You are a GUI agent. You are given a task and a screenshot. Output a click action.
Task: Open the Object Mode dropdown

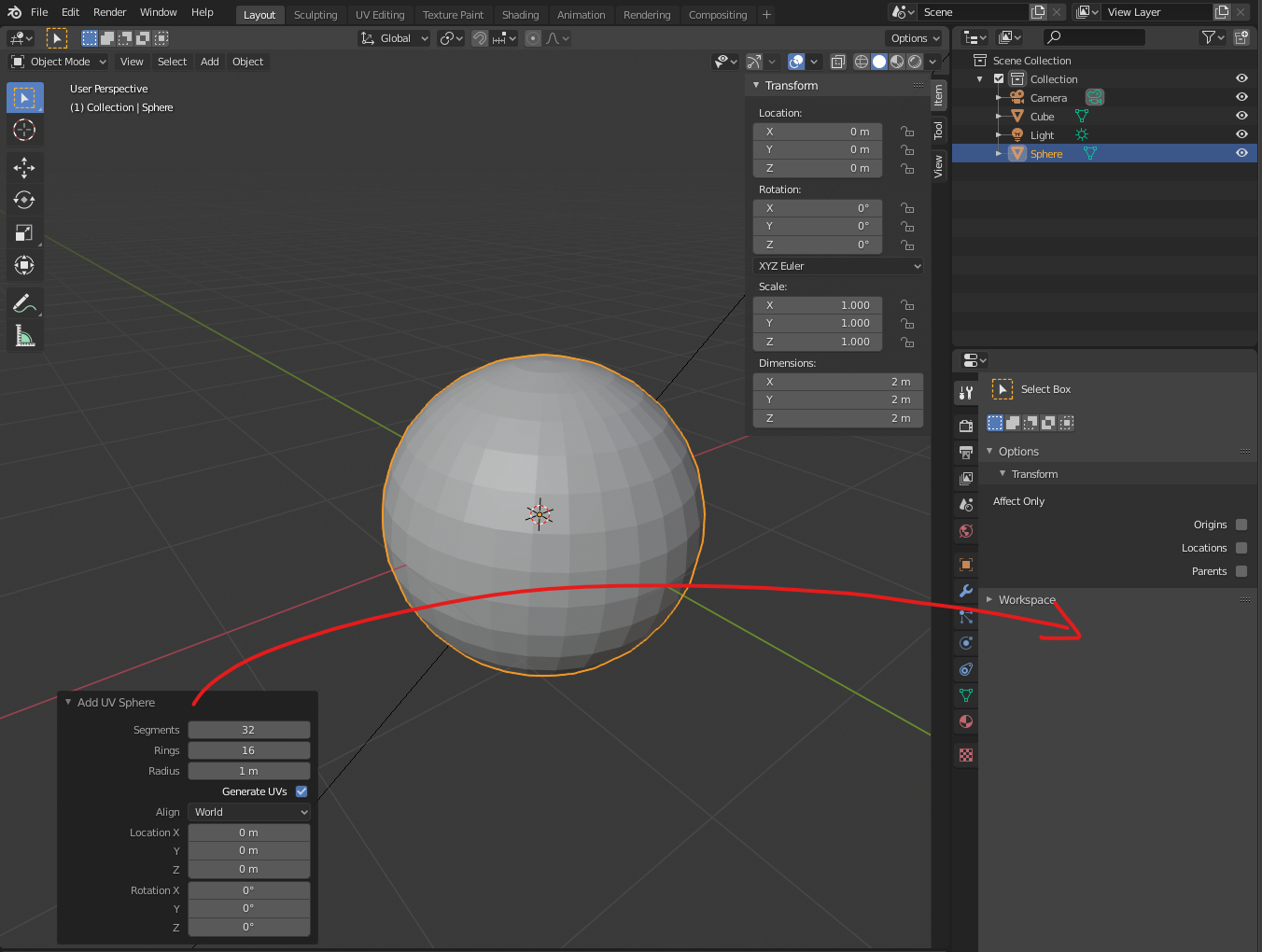[59, 62]
